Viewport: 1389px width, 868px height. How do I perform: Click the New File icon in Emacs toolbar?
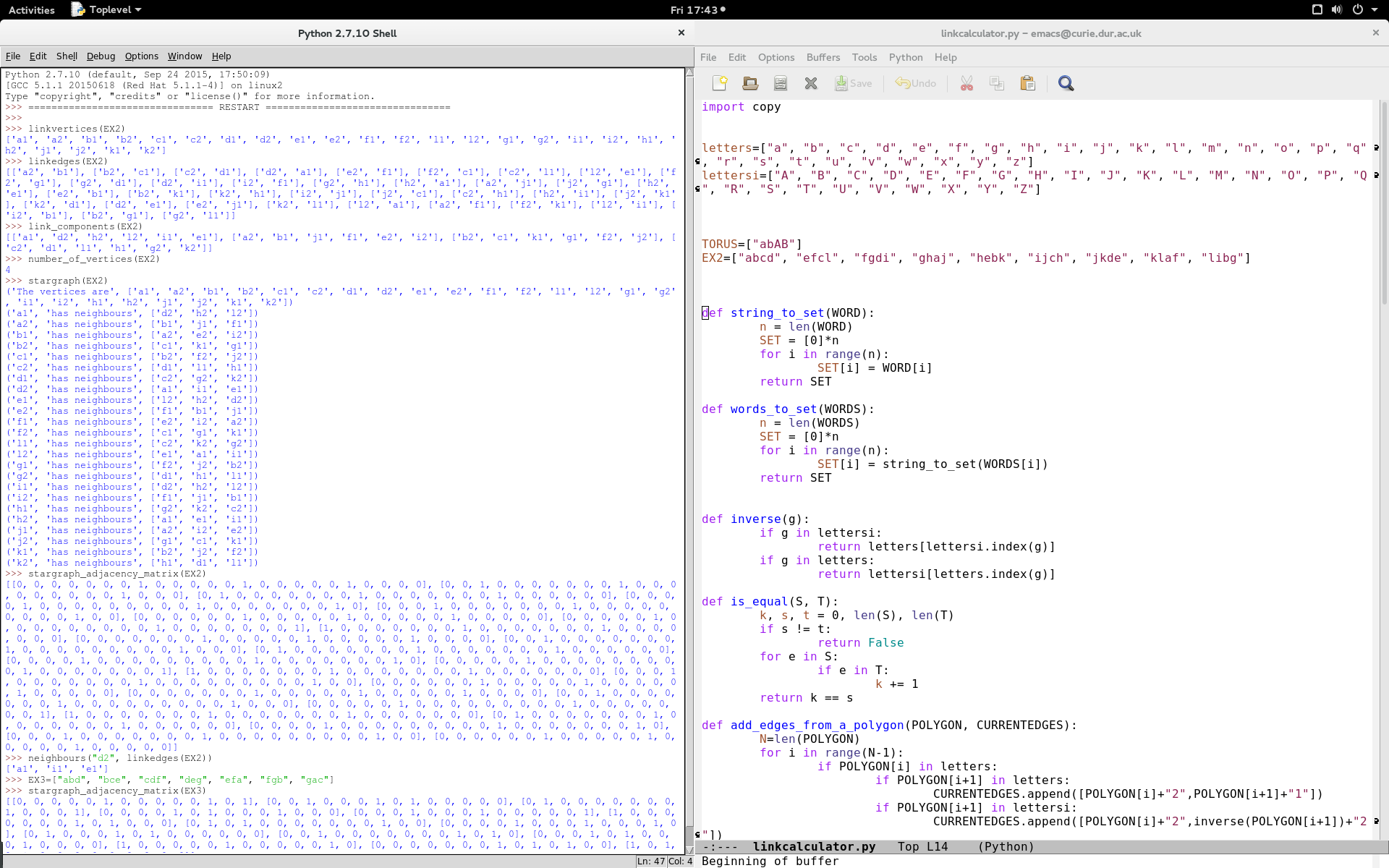coord(719,83)
